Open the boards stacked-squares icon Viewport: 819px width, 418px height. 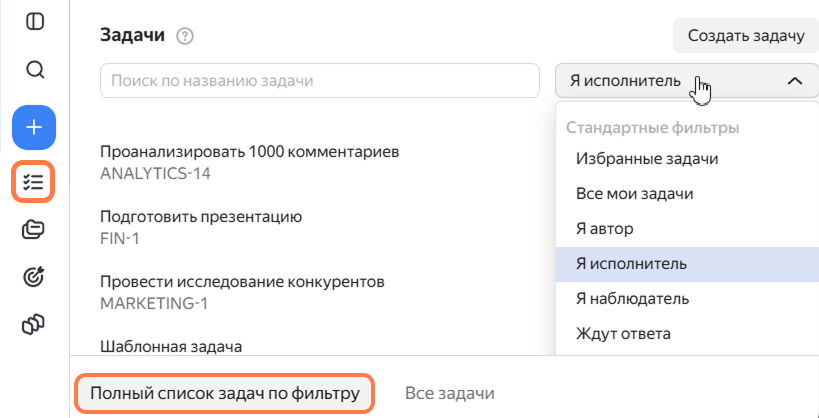[x=33, y=324]
